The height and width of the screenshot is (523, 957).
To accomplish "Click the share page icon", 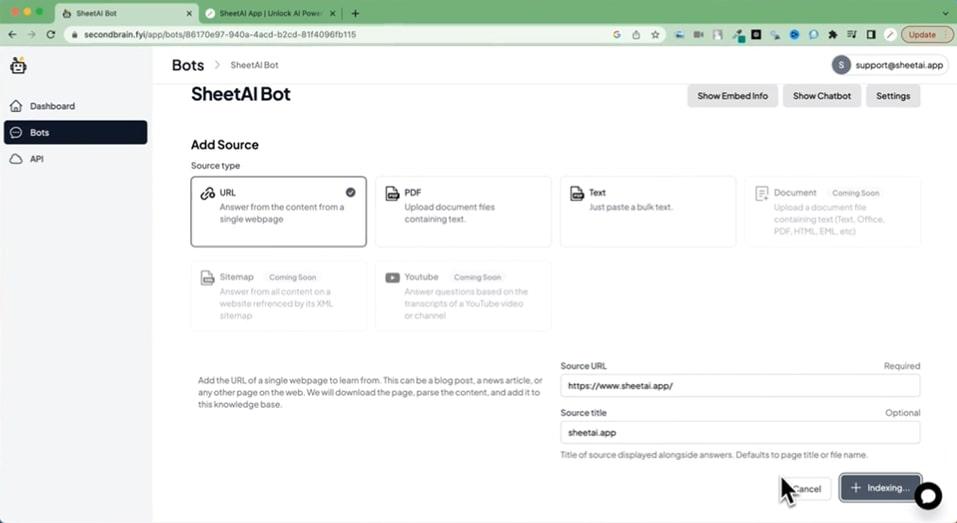I will 636,35.
